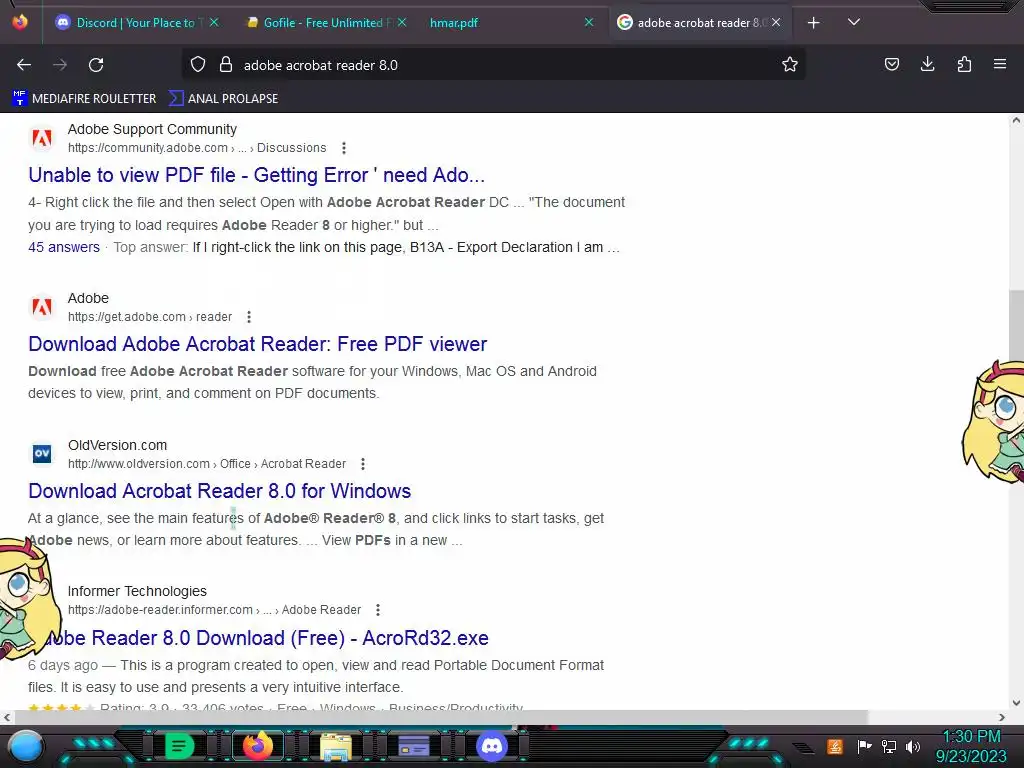Click the Java update tray icon
The height and width of the screenshot is (768, 1024).
click(835, 746)
